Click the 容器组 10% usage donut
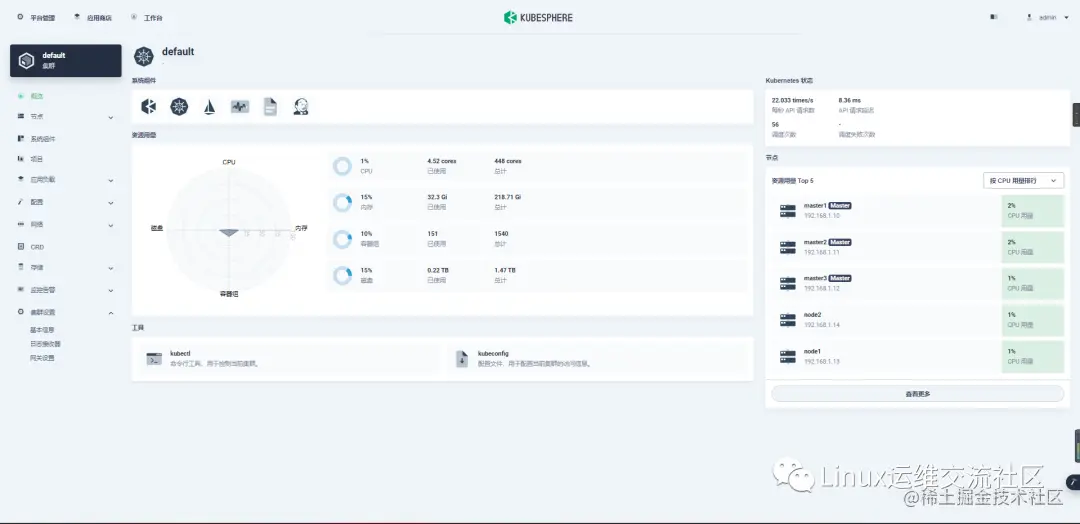This screenshot has height=524, width=1080. point(342,239)
